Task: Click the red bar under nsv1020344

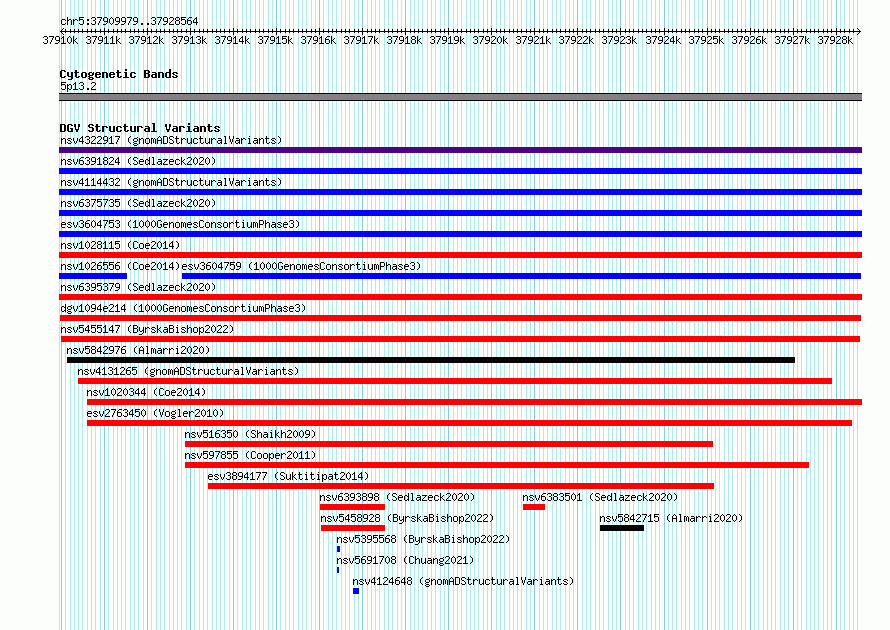Action: 475,402
